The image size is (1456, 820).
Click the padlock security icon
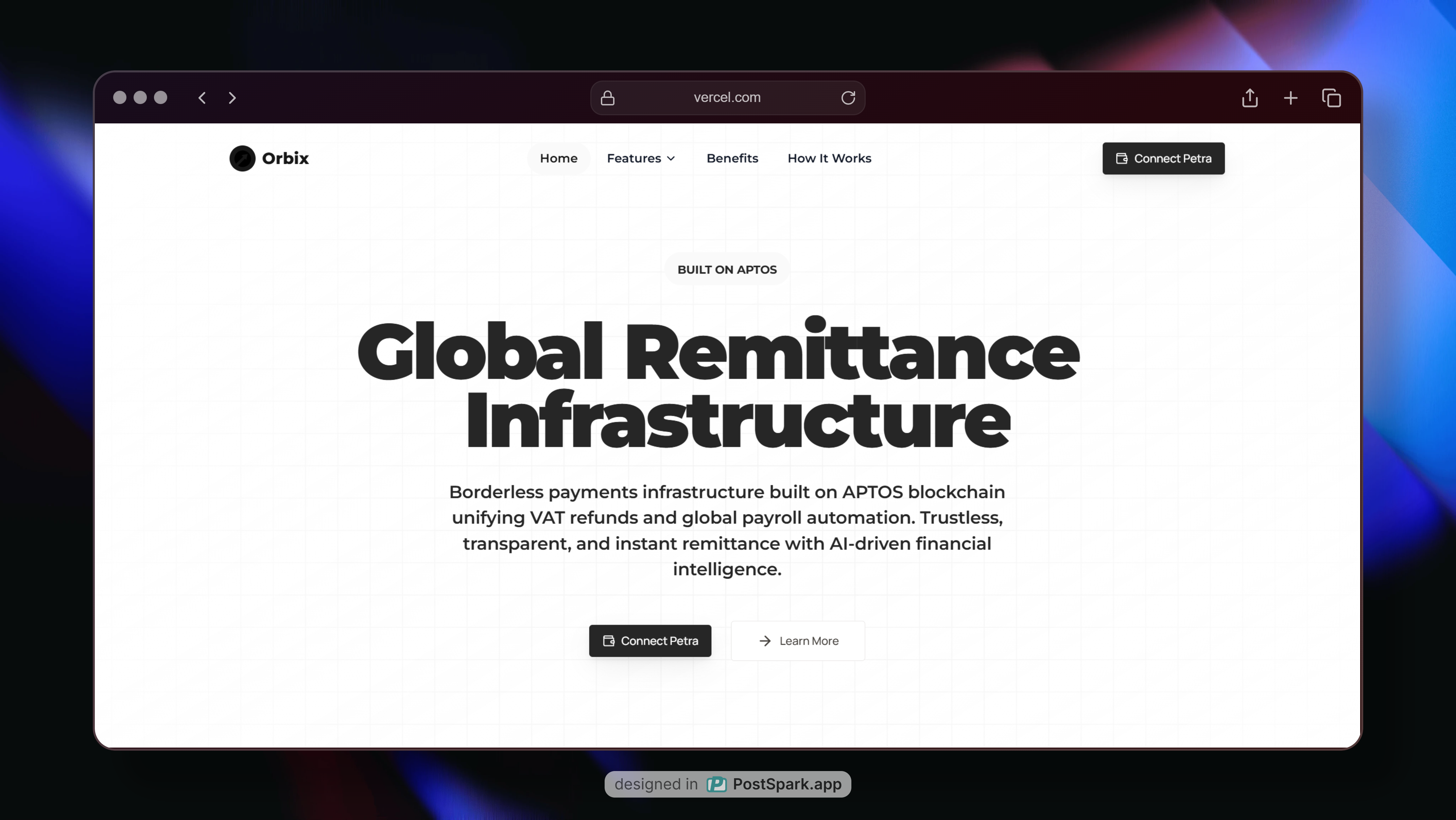click(608, 98)
